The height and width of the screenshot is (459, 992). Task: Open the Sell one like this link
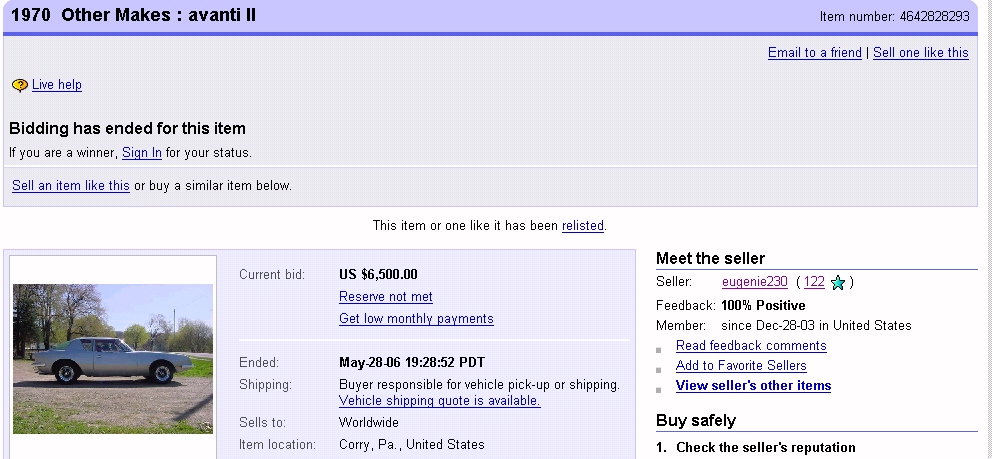pyautogui.click(x=920, y=53)
